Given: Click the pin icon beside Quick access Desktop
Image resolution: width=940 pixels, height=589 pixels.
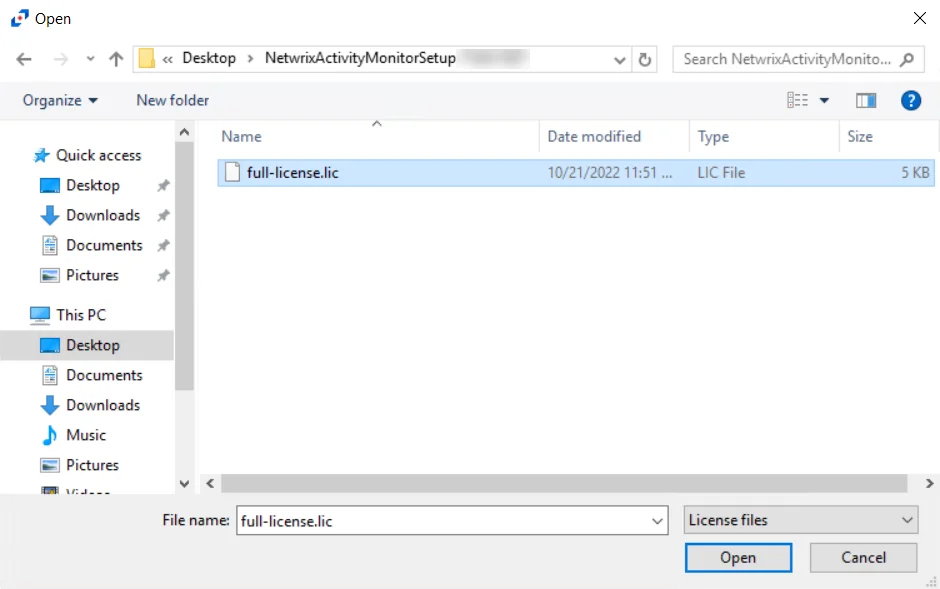Looking at the screenshot, I should tap(163, 186).
